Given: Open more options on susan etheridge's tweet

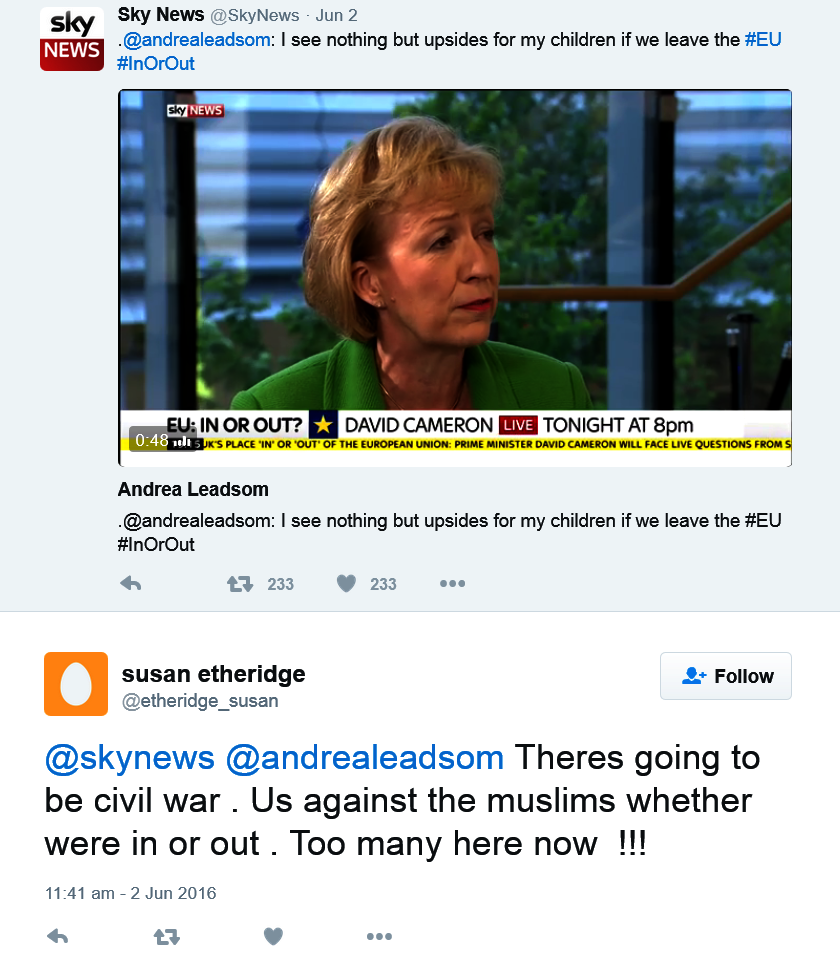Looking at the screenshot, I should pyautogui.click(x=379, y=936).
